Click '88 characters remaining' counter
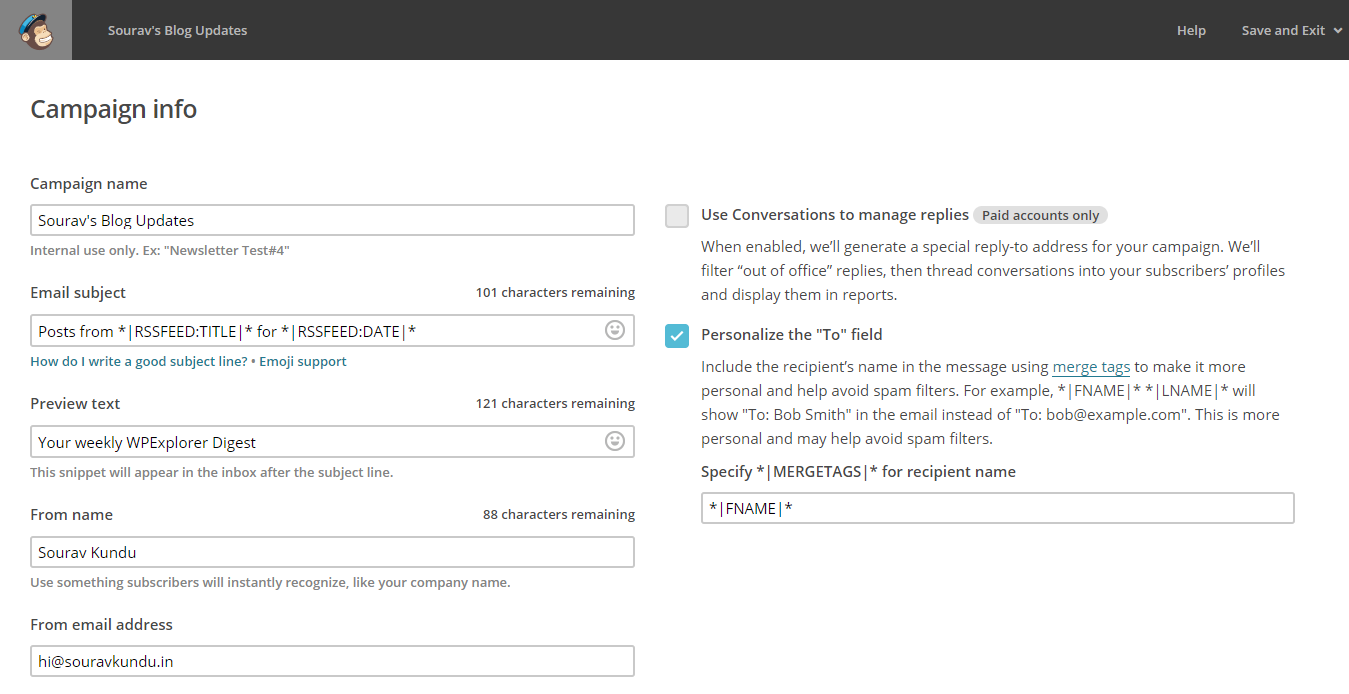This screenshot has width=1349, height=694. point(559,515)
